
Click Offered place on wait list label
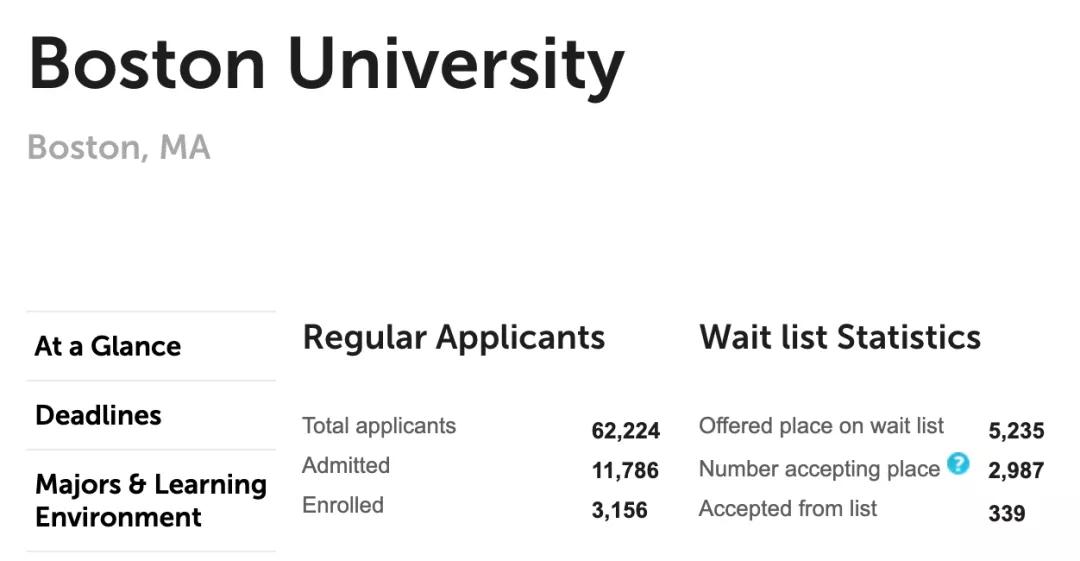click(x=821, y=426)
